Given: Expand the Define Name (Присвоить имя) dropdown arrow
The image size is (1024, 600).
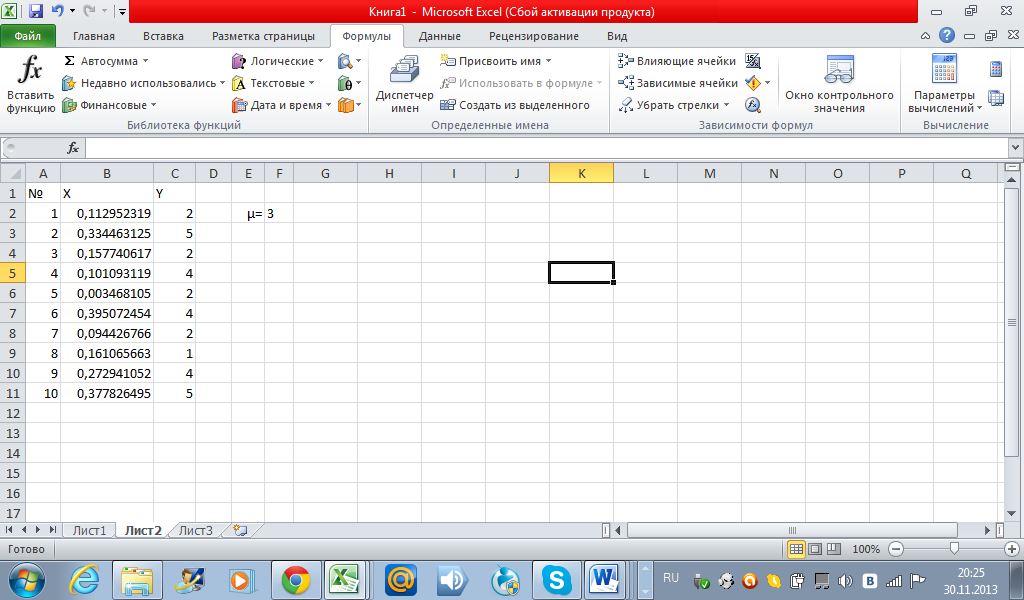Looking at the screenshot, I should 549,61.
